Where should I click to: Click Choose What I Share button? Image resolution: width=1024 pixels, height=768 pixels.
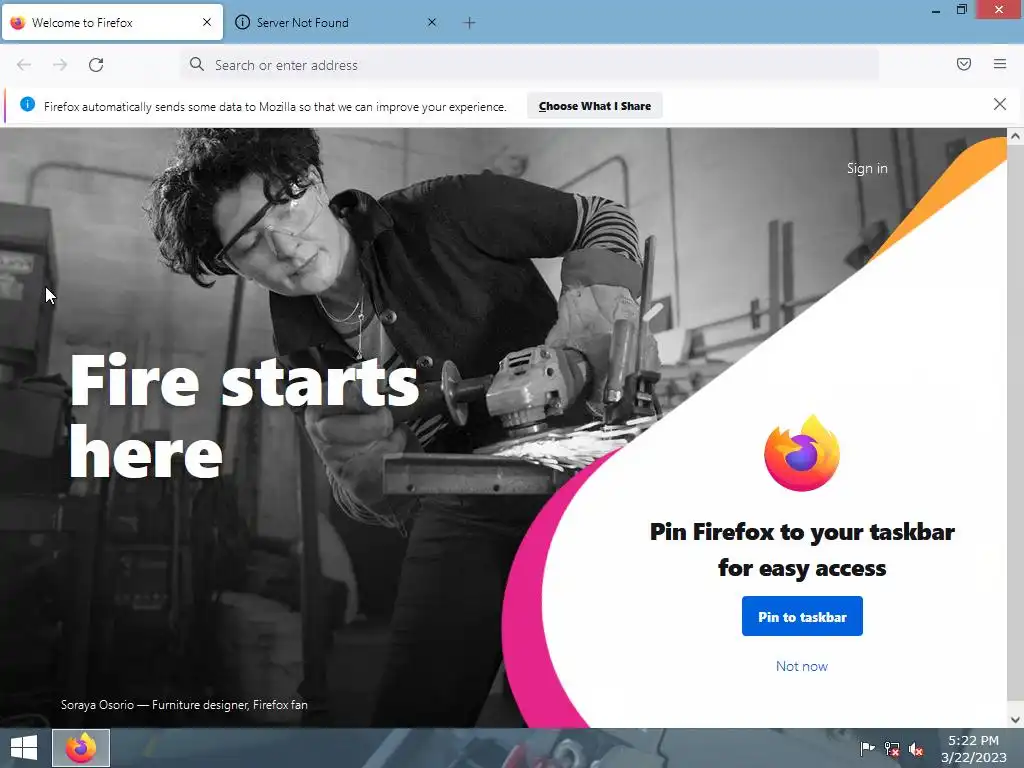(x=595, y=106)
